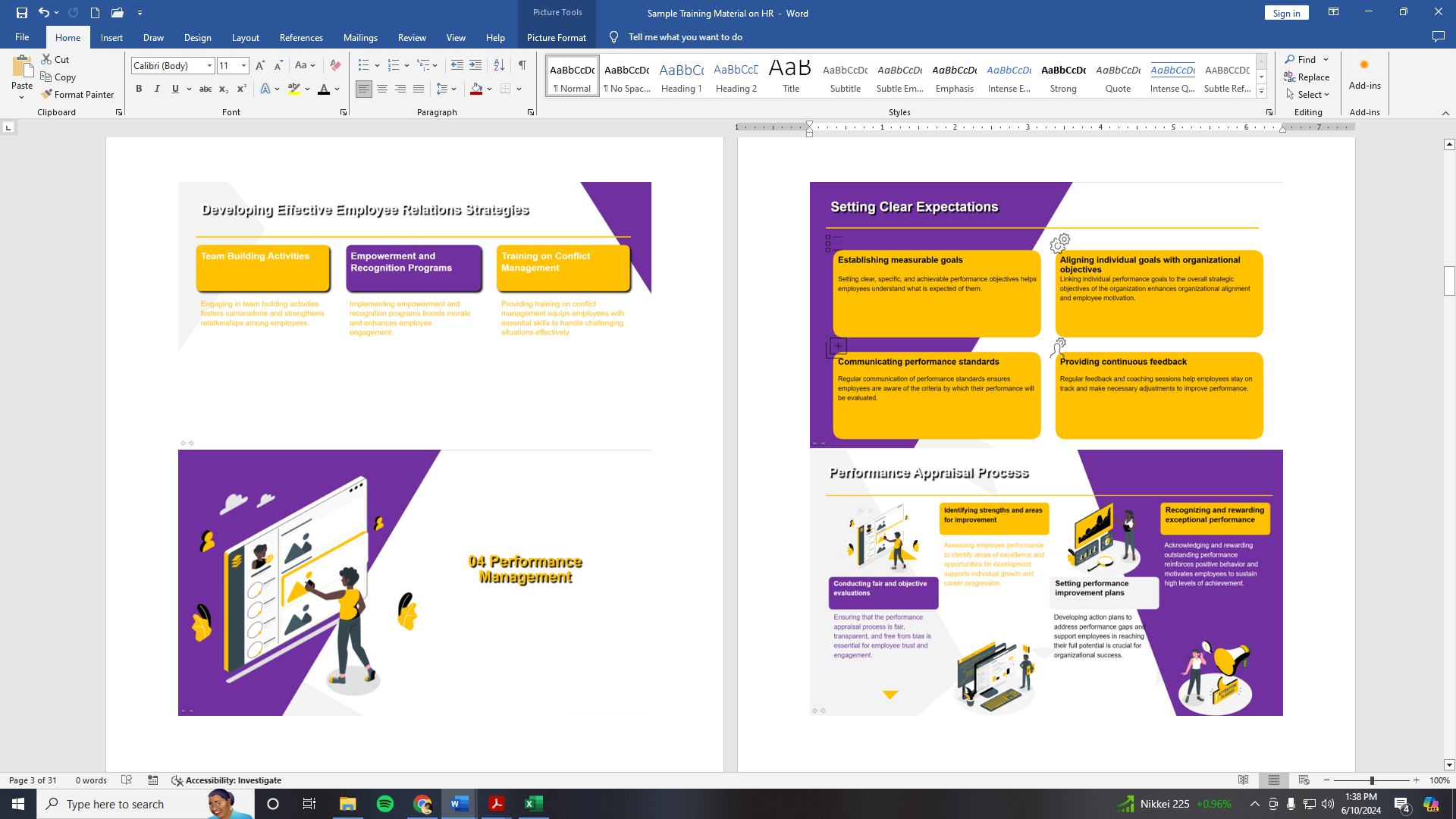Click the Strikethrough icon
1456x819 pixels.
click(x=205, y=89)
